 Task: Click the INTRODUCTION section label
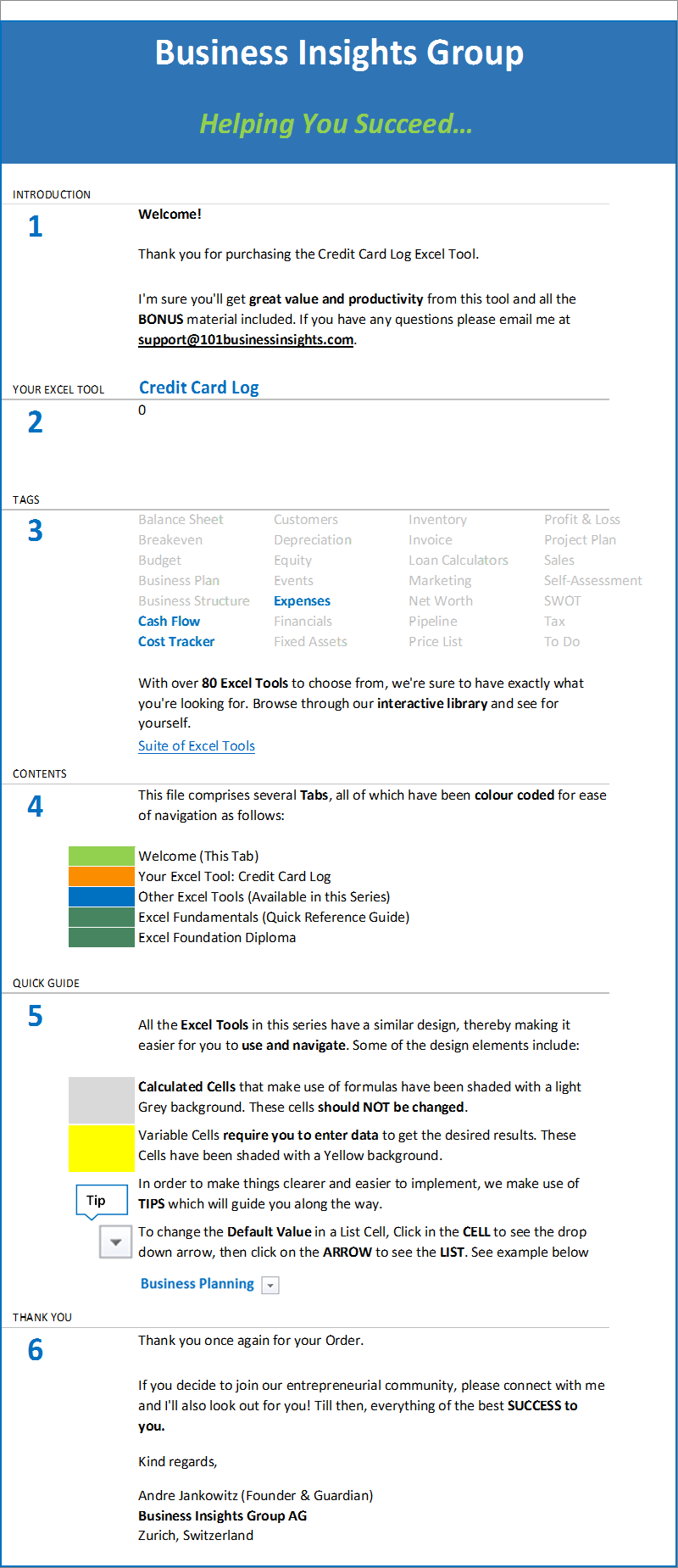tap(52, 194)
